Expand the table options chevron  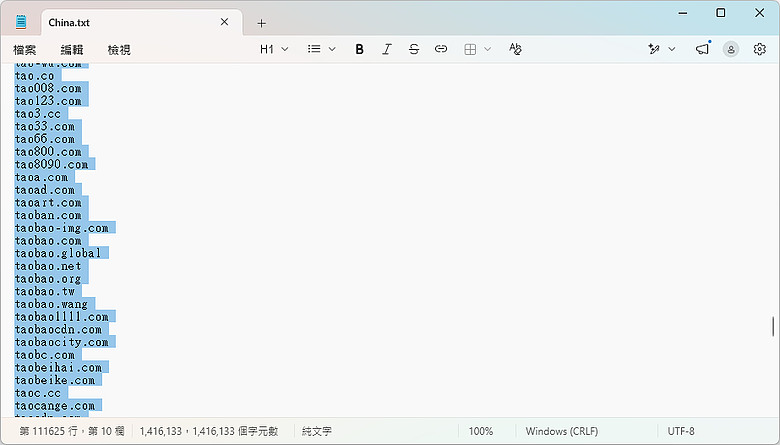pyautogui.click(x=488, y=49)
